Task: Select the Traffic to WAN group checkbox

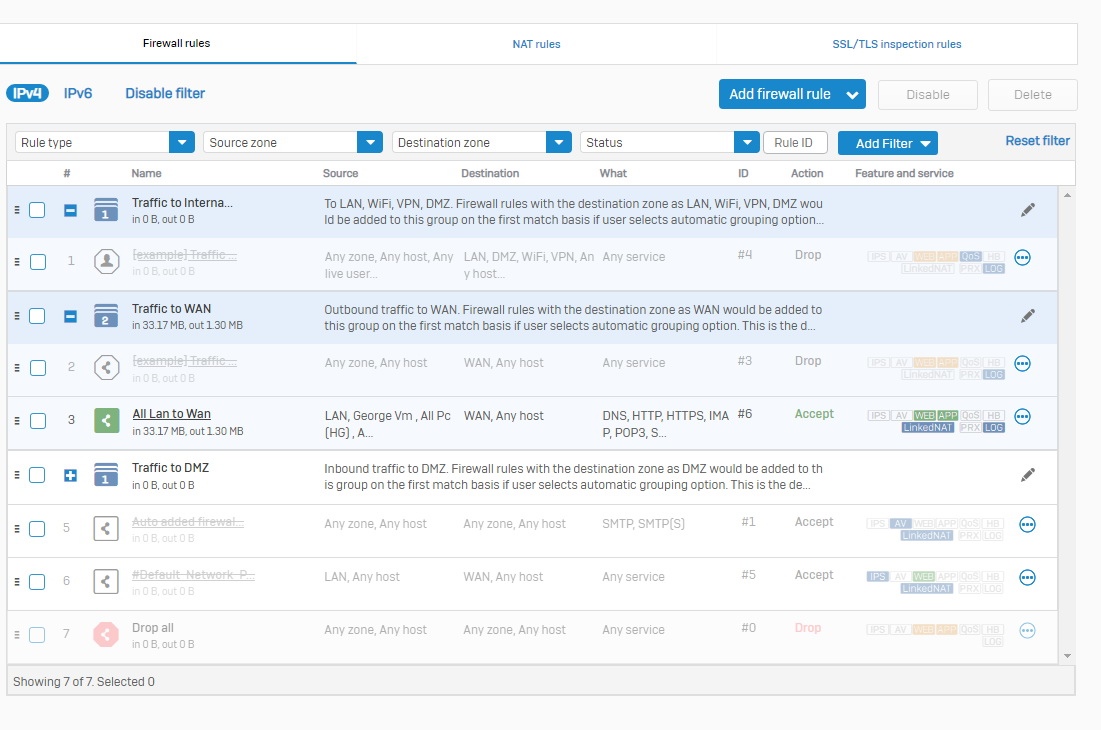Action: click(x=37, y=316)
